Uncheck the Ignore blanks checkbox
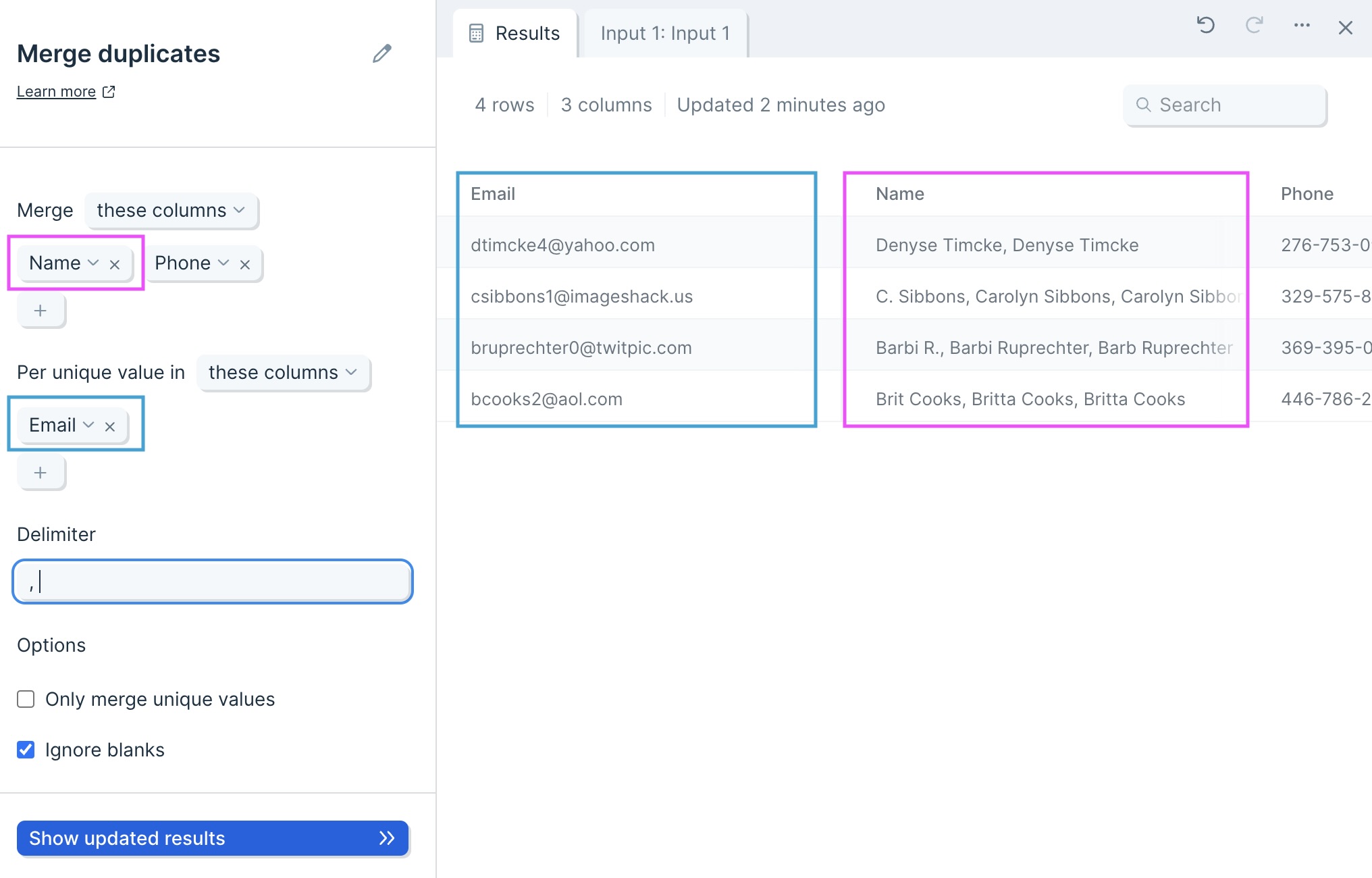This screenshot has width=1372, height=878. (x=26, y=750)
